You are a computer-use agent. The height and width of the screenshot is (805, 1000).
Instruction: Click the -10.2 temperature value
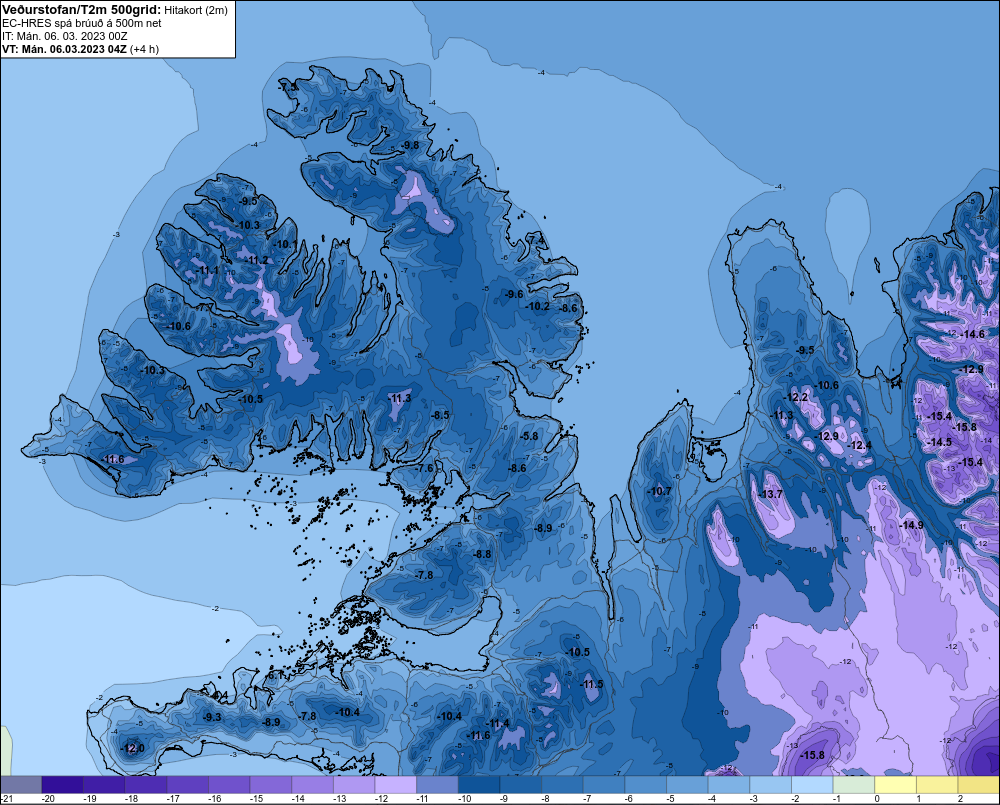pos(537,306)
